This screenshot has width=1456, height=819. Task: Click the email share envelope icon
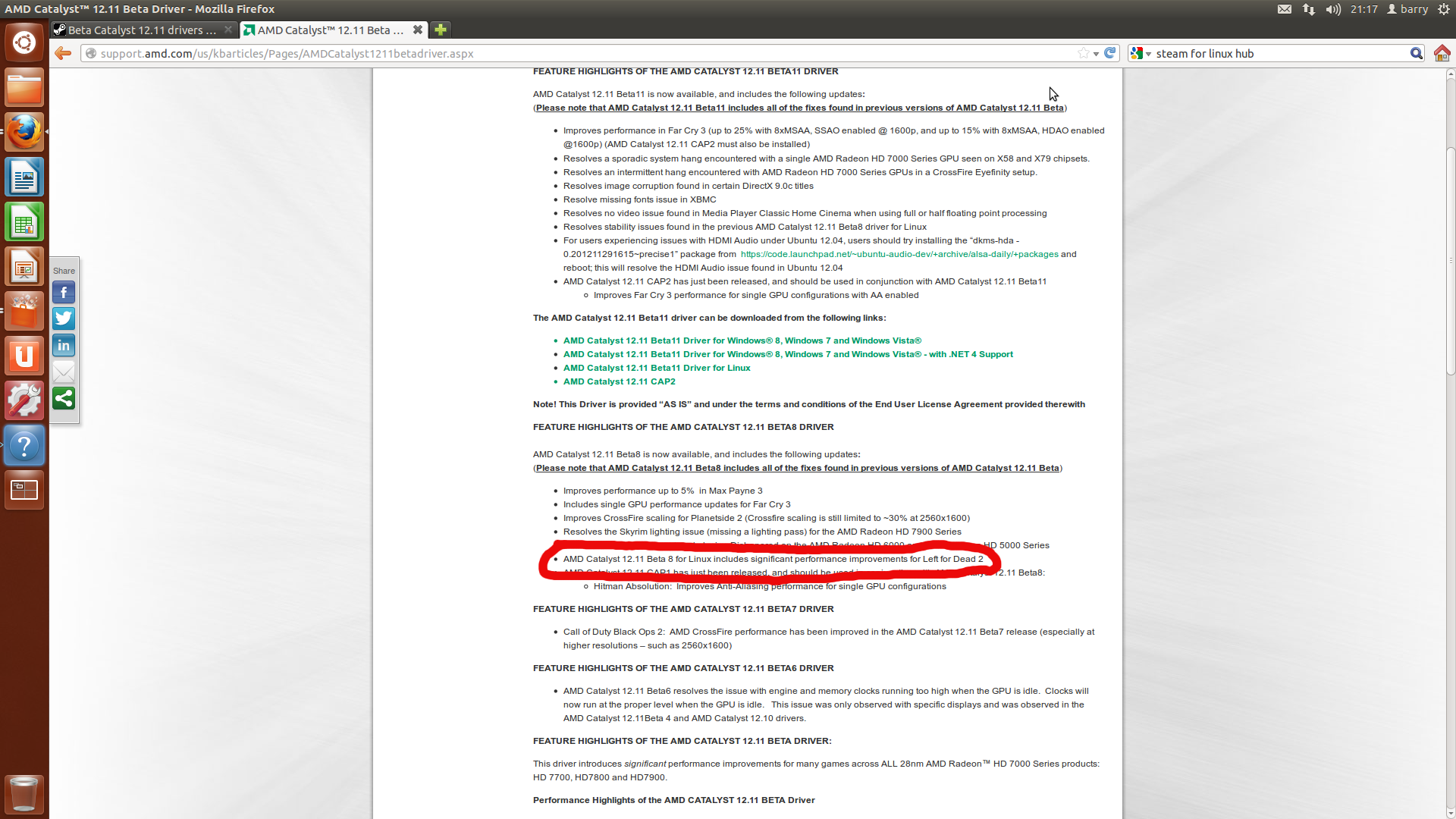pyautogui.click(x=64, y=372)
